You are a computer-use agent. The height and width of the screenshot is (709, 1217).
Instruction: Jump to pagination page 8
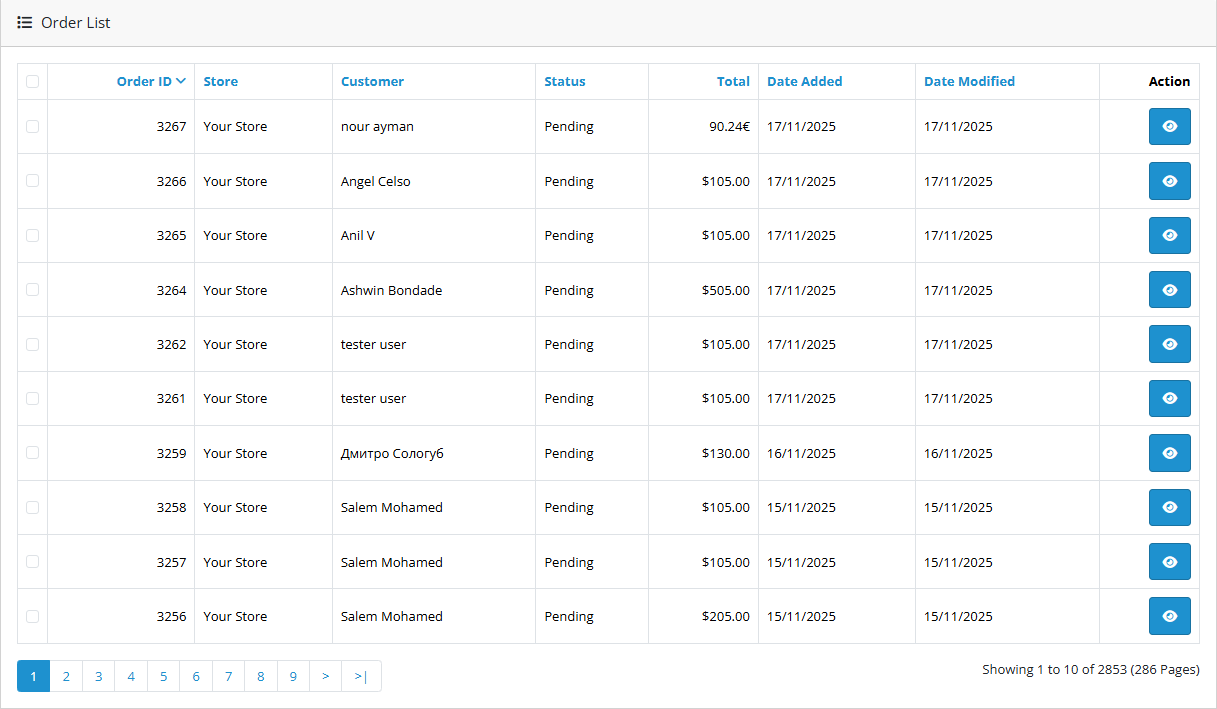pyautogui.click(x=261, y=676)
